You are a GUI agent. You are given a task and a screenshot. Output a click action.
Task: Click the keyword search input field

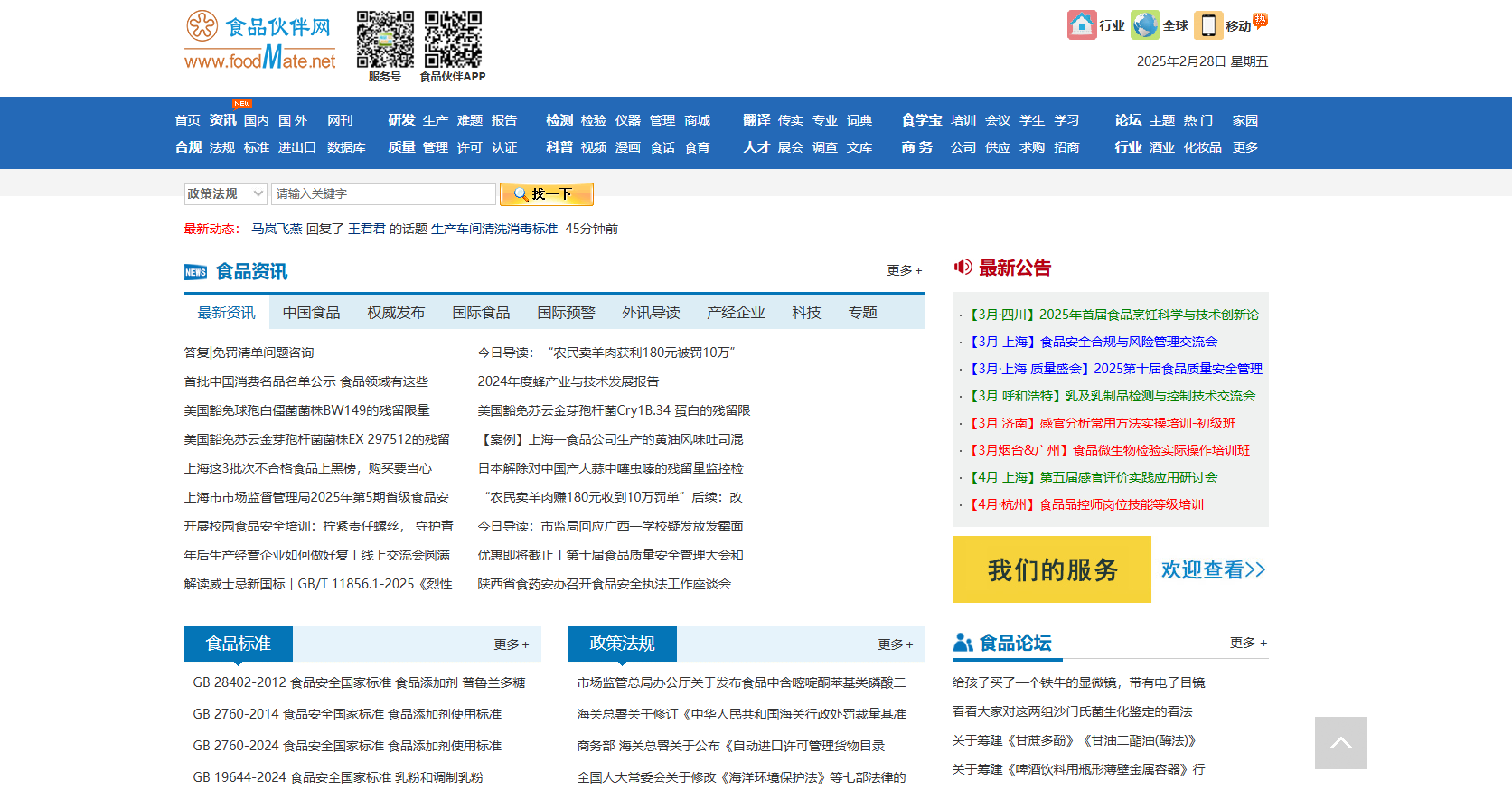[x=383, y=194]
